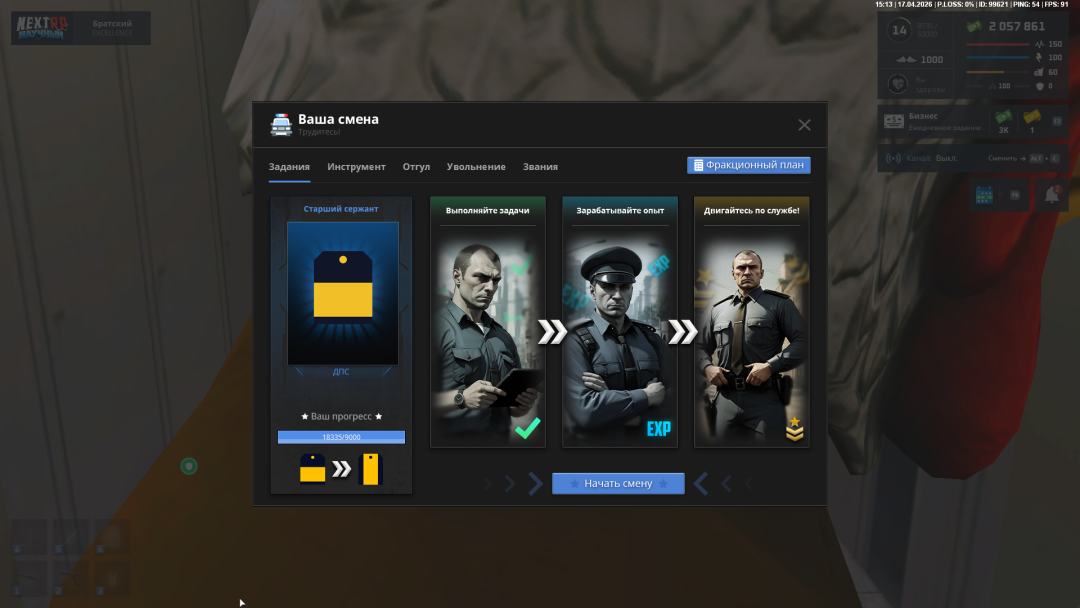Open the notifications bell icon

[x=1052, y=195]
